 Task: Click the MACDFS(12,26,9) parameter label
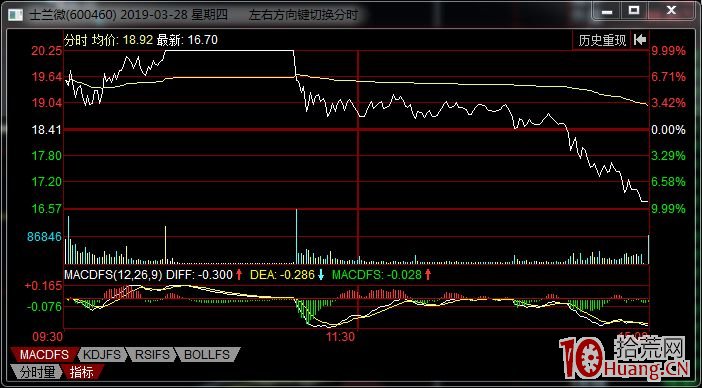pyautogui.click(x=113, y=274)
